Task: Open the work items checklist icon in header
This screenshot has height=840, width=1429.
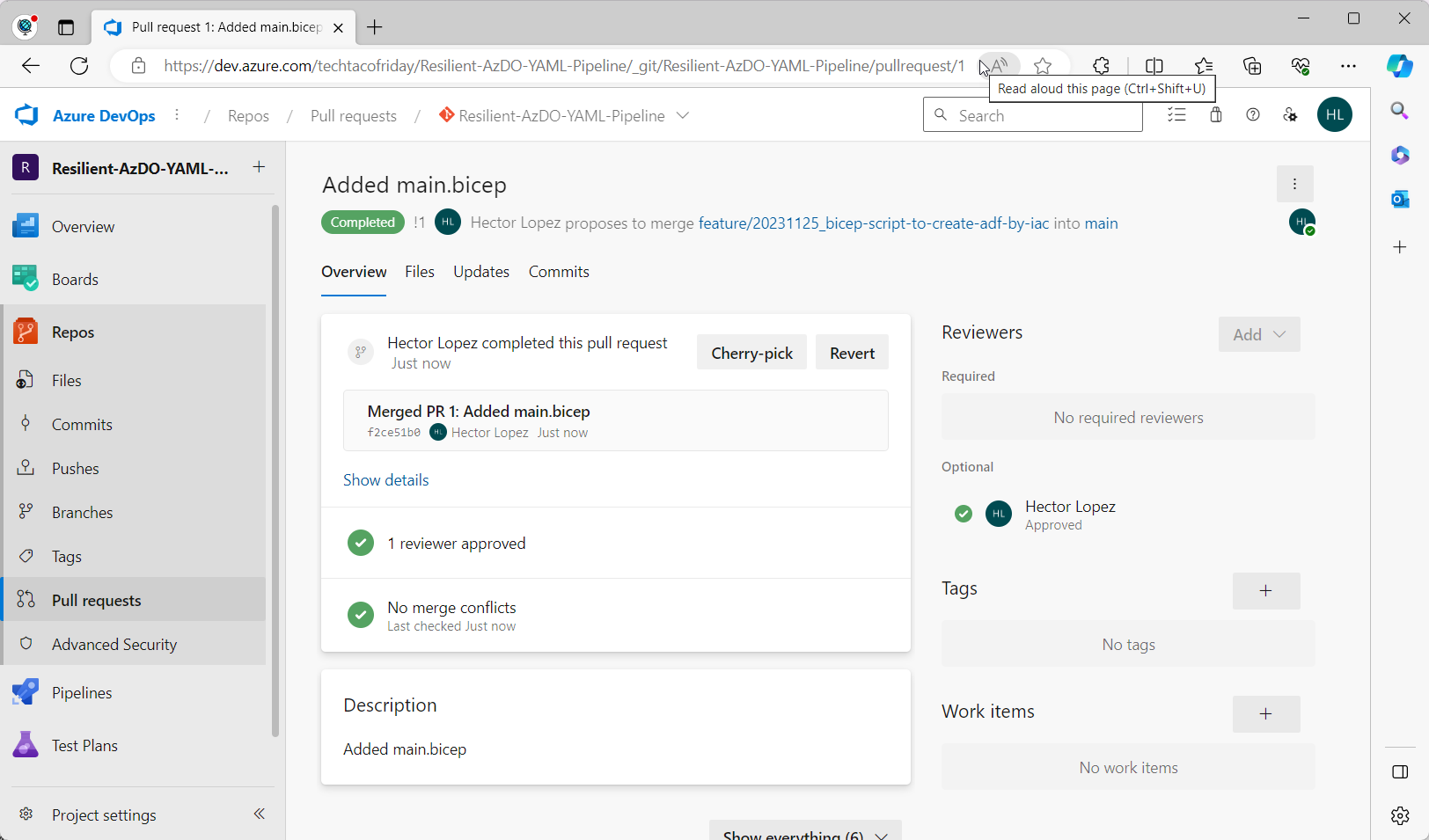Action: coord(1176,114)
